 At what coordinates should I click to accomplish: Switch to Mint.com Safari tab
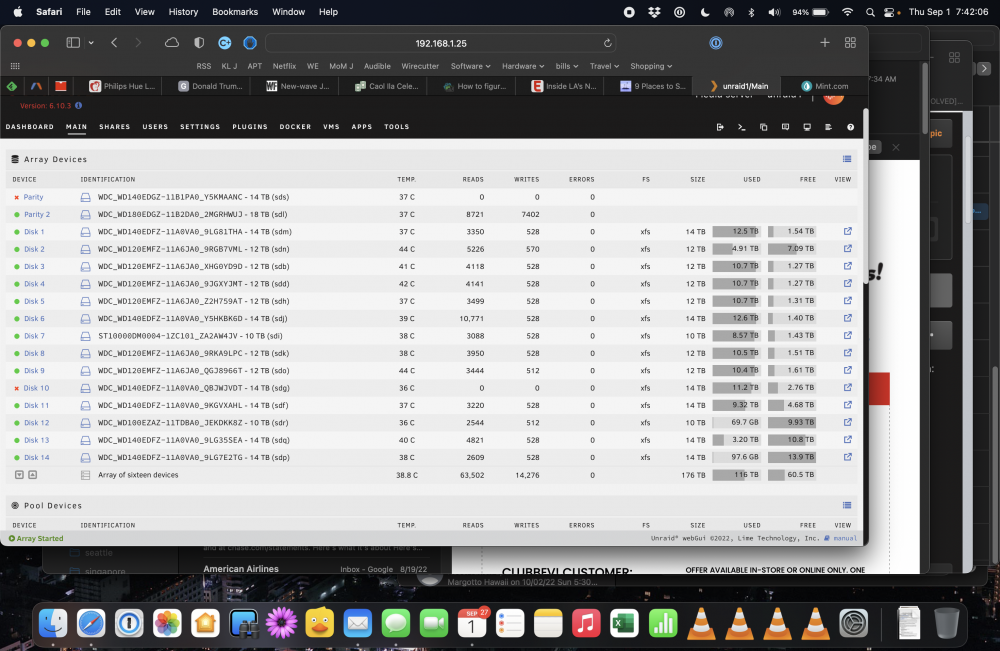click(x=825, y=86)
